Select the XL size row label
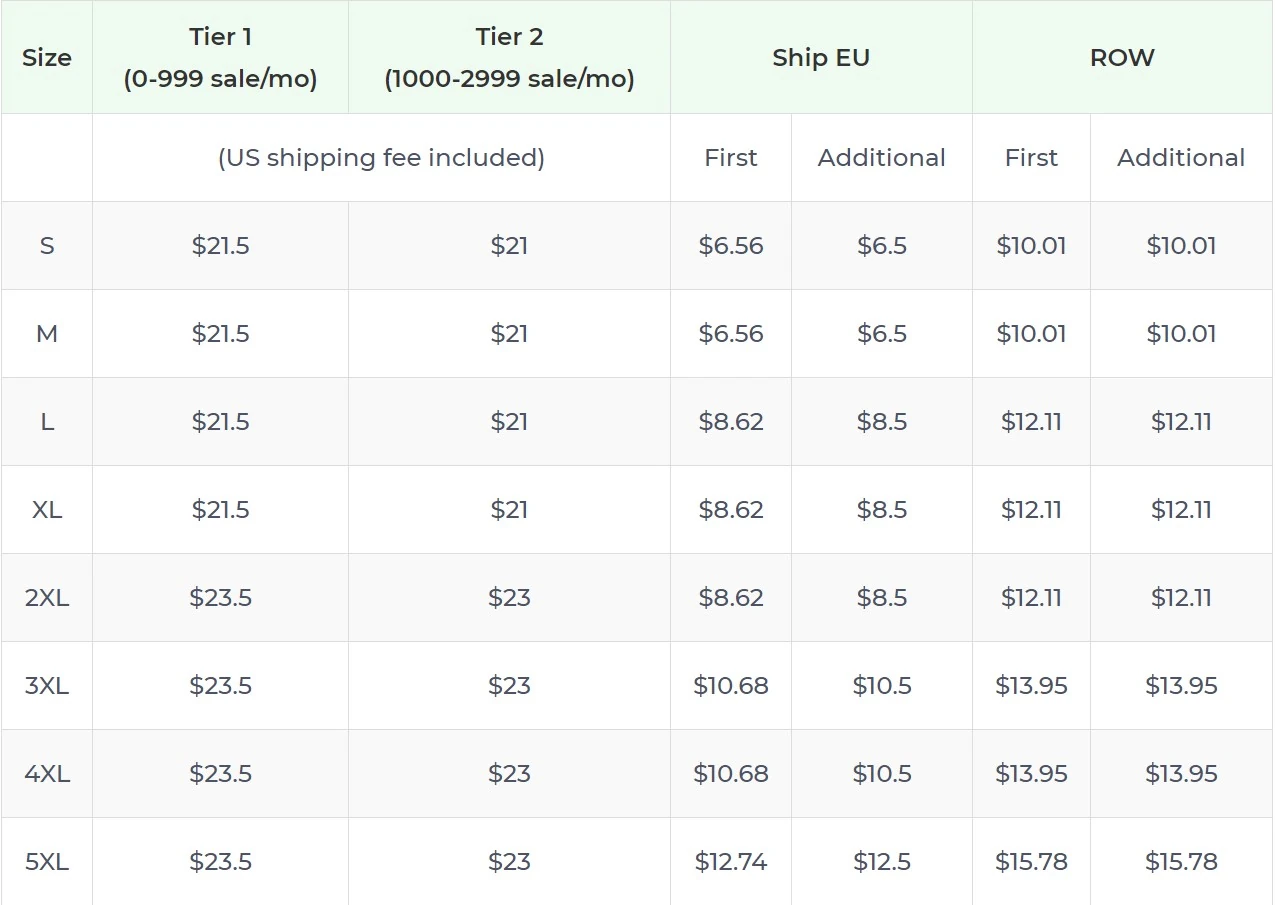 click(47, 510)
